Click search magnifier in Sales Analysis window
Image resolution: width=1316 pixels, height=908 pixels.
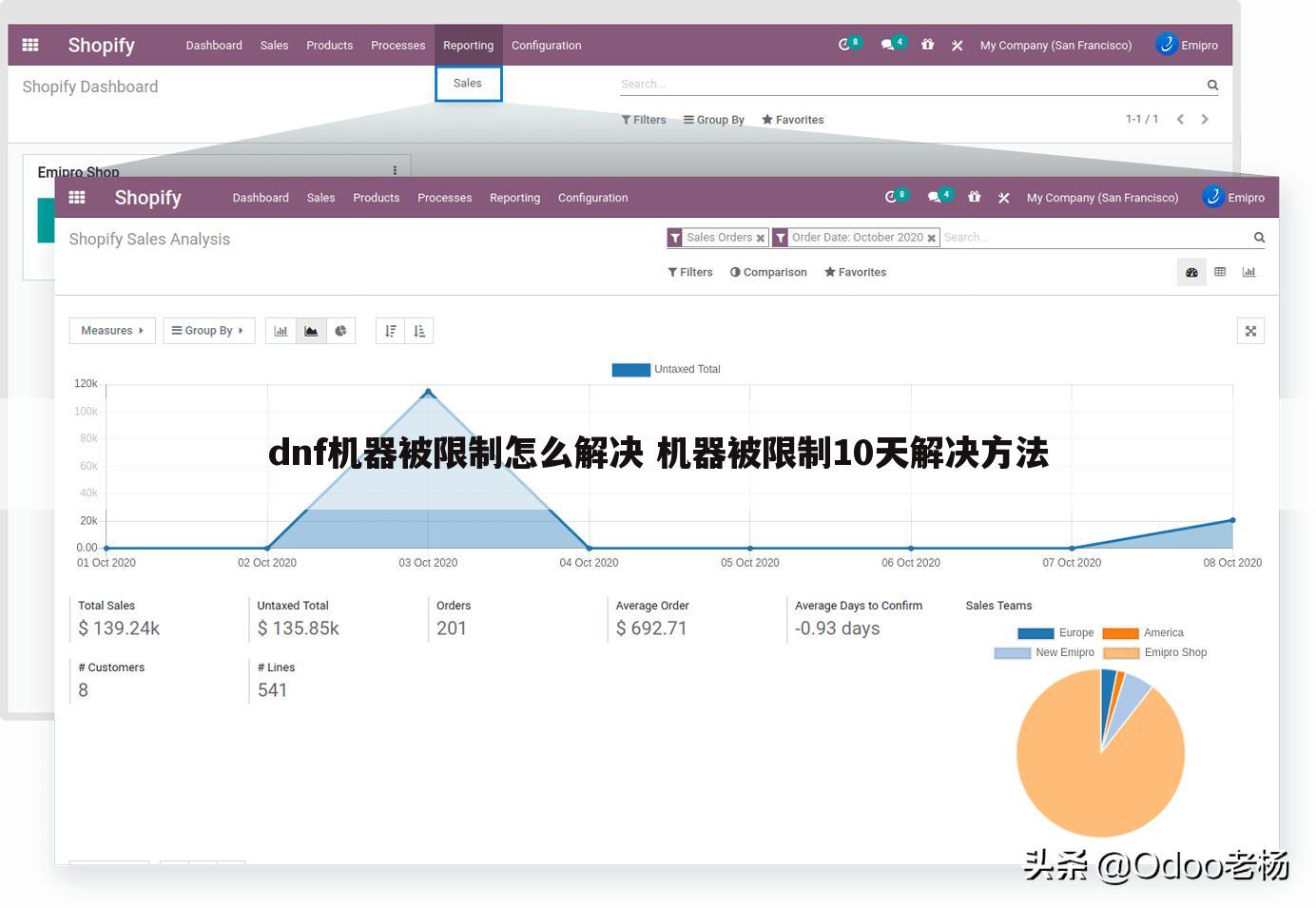(1259, 238)
